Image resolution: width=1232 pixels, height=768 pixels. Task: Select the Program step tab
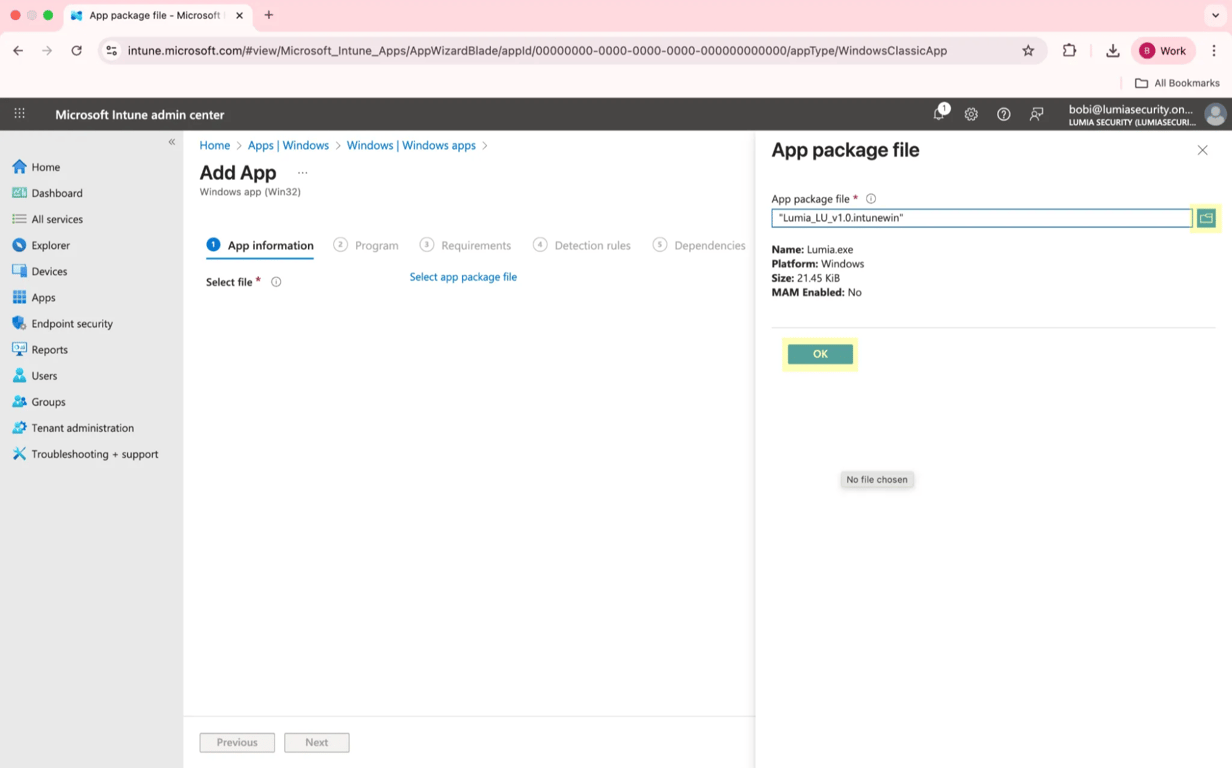[366, 245]
